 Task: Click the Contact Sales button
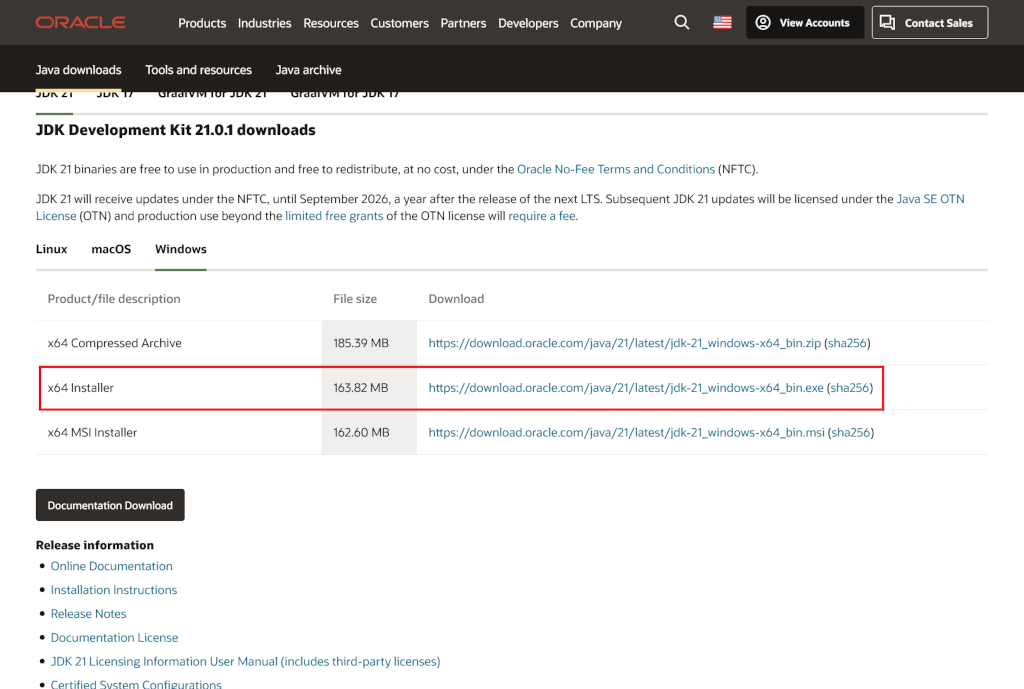click(x=929, y=23)
